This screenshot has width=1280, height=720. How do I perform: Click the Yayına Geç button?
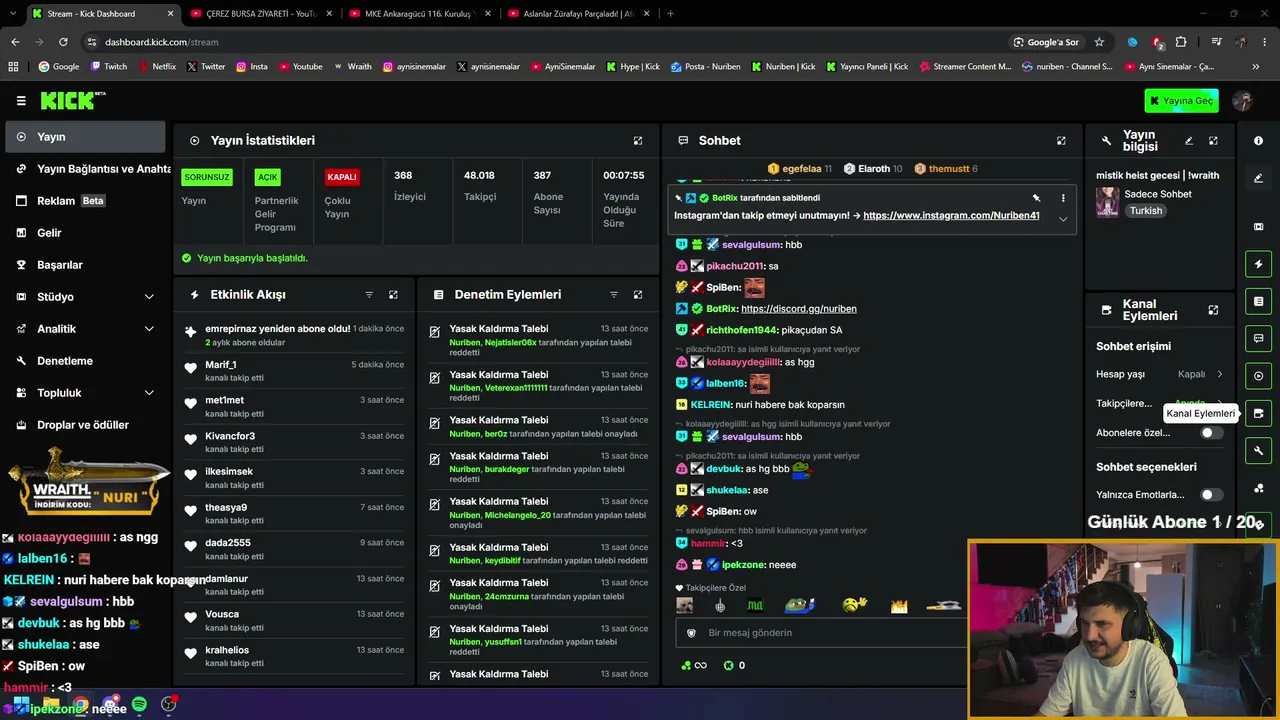point(1182,100)
